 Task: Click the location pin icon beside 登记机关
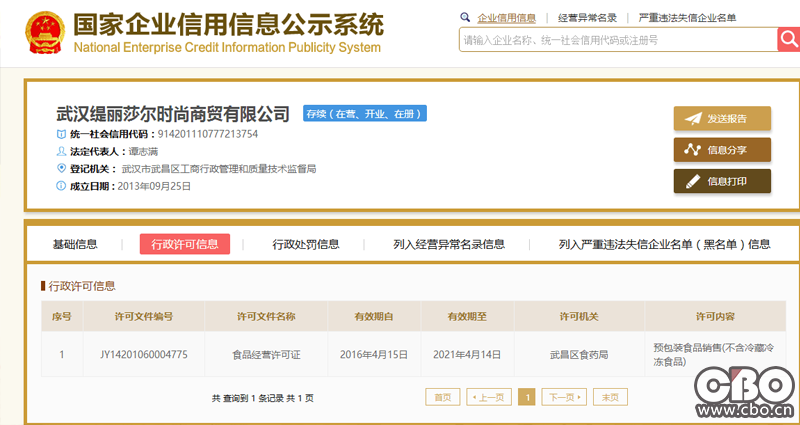pos(61,168)
